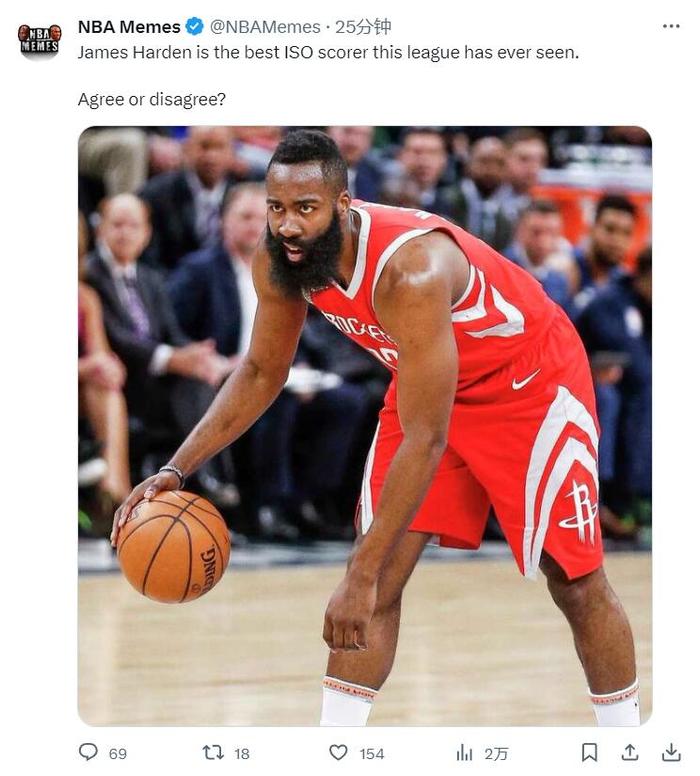Viewport: 700px width, 776px height.
Task: Open the NBA Memes profile avatar
Action: (40, 40)
